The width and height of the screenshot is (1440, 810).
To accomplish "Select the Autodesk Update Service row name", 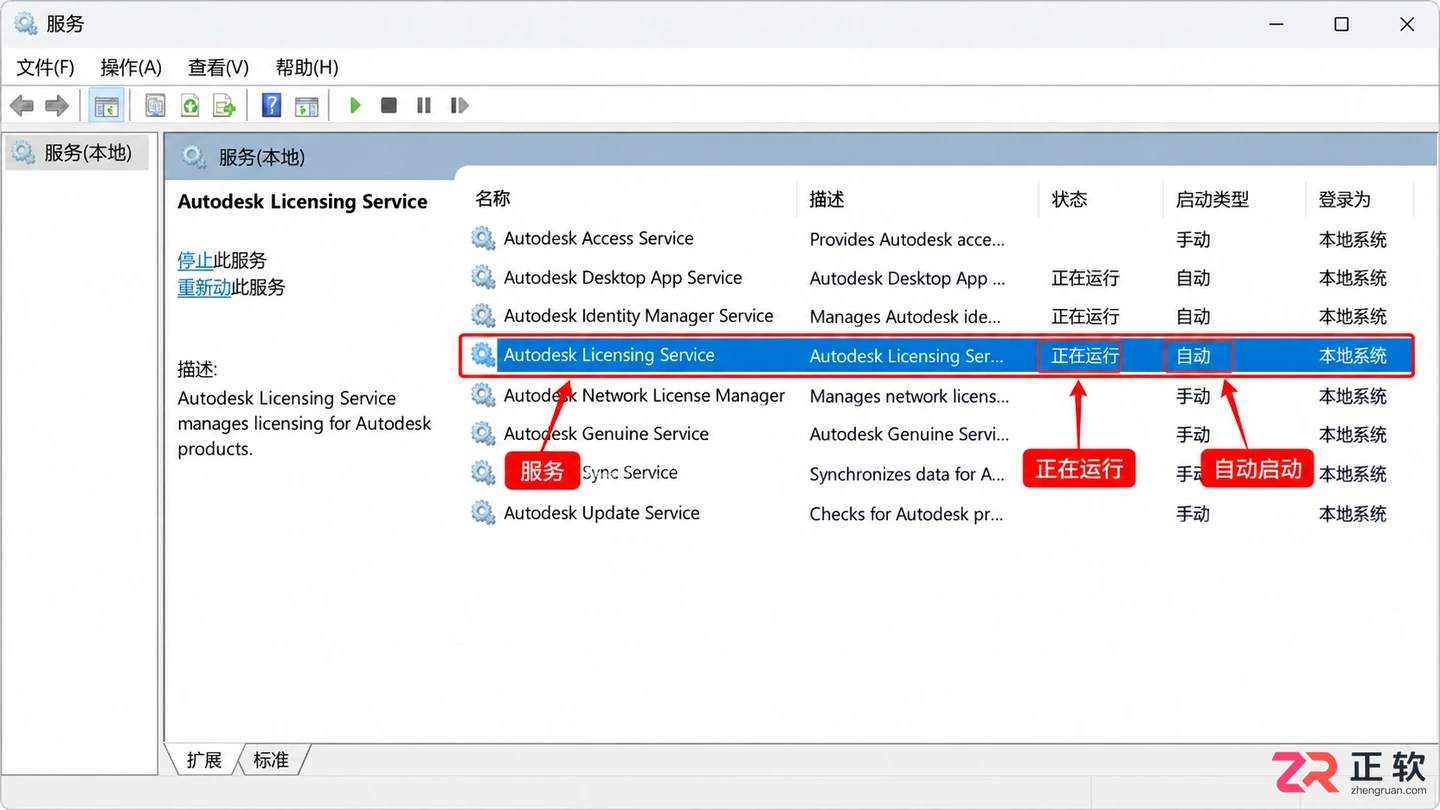I will pyautogui.click(x=602, y=513).
